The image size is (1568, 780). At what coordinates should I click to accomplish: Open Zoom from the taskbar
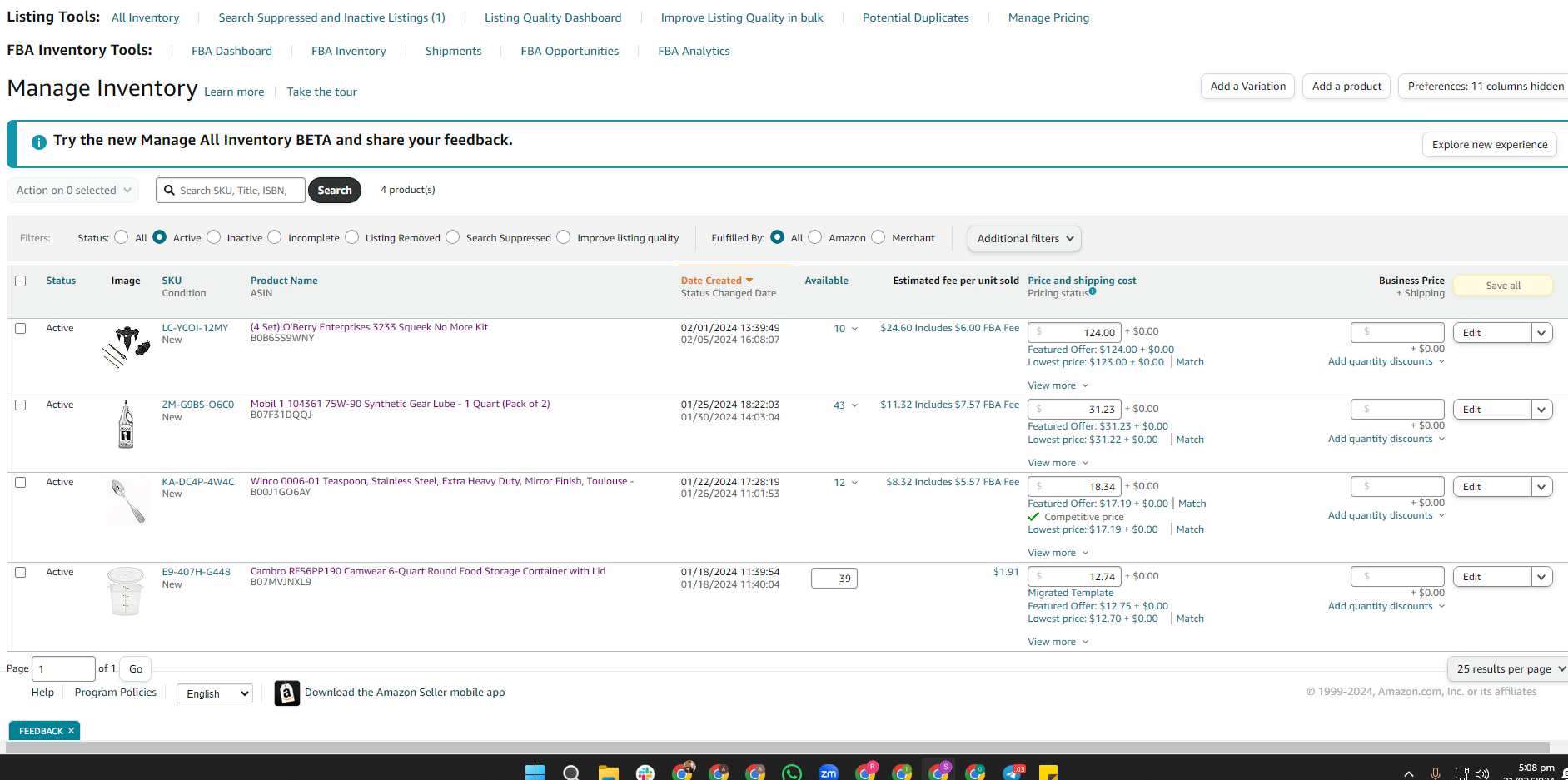click(829, 773)
